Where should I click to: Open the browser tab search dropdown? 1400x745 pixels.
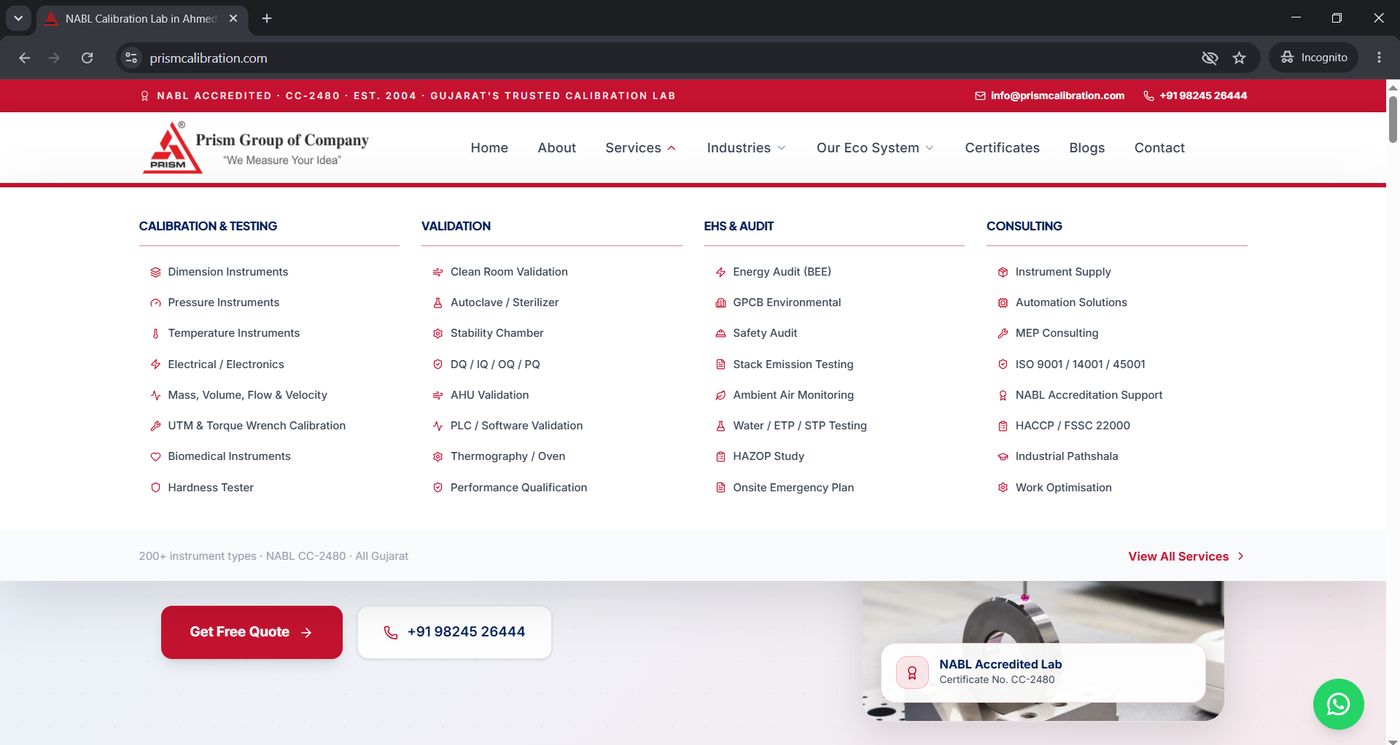(x=18, y=18)
